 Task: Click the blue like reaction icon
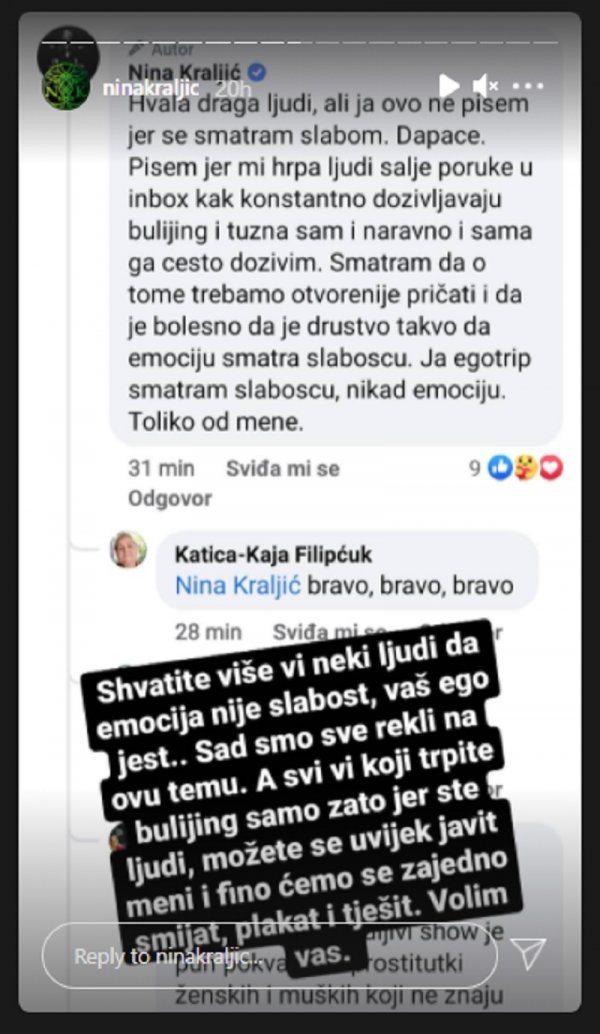click(500, 468)
